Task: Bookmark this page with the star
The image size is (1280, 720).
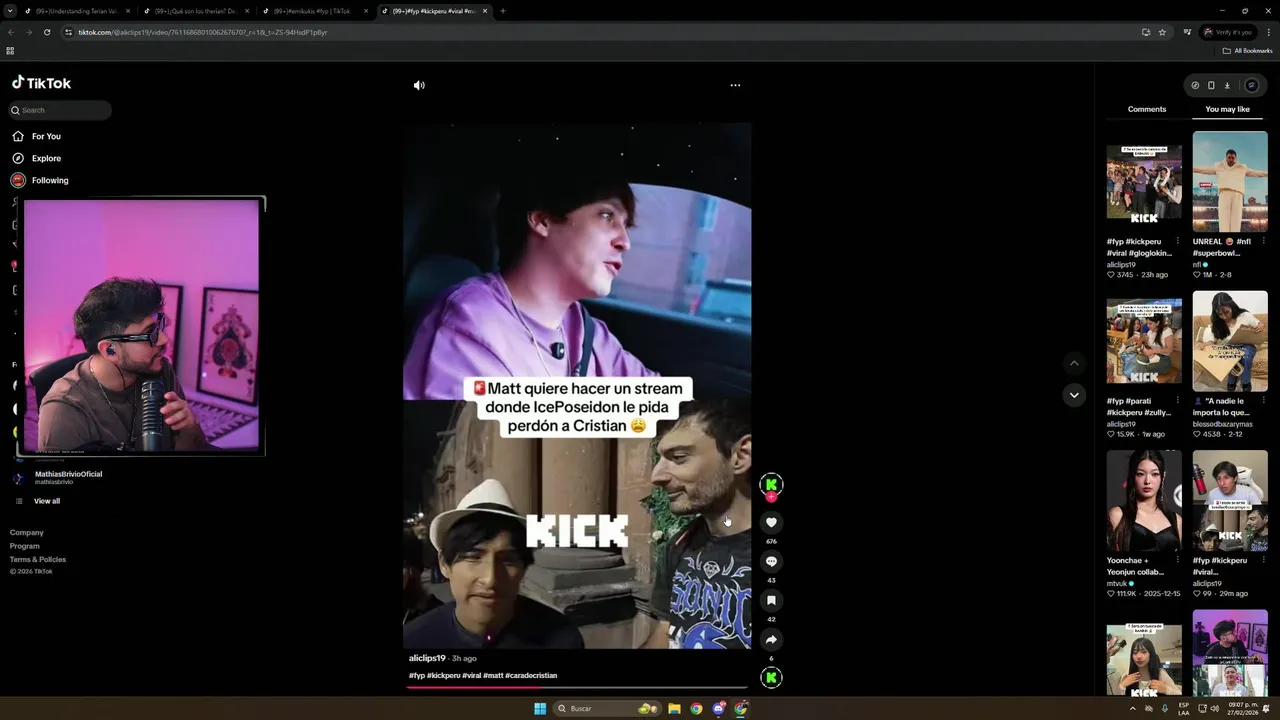Action: (x=1162, y=32)
